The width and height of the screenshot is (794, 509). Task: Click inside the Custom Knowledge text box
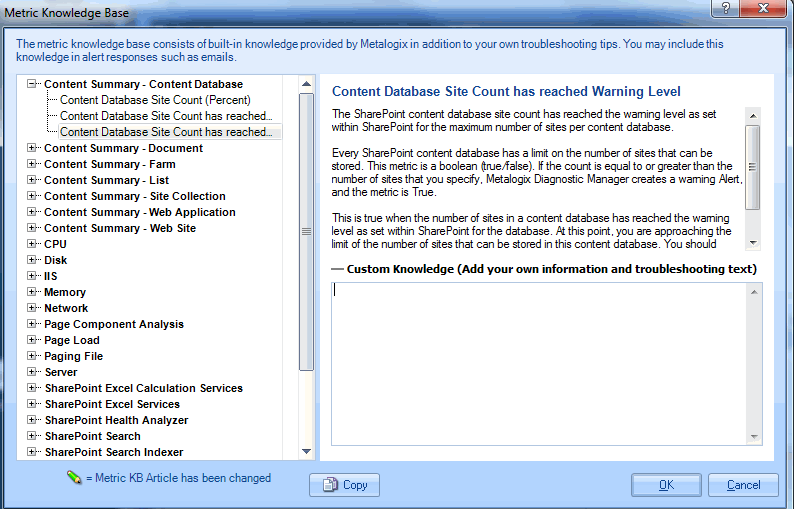tap(540, 364)
